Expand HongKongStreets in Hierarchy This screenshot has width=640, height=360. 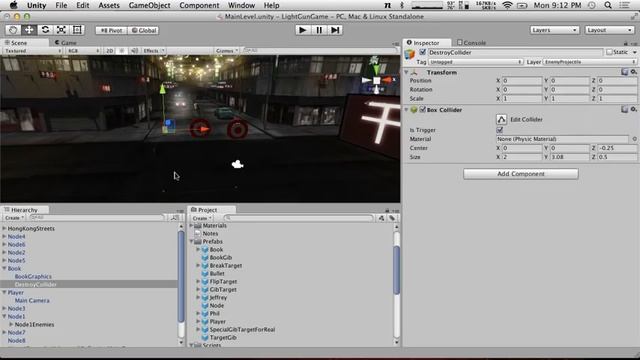coord(4,229)
